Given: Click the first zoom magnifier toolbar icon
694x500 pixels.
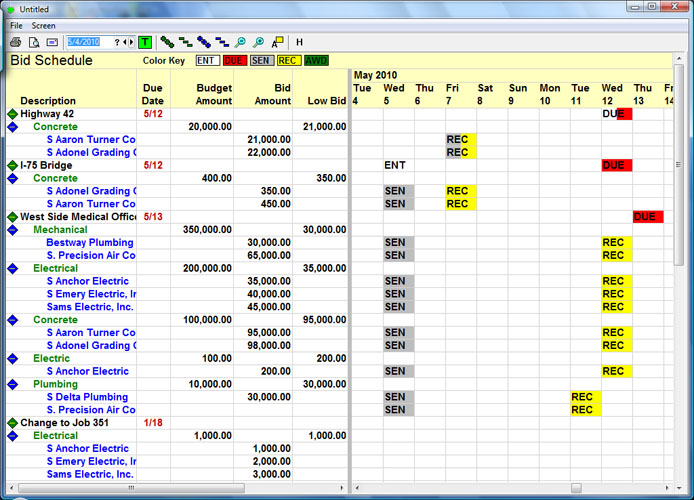Looking at the screenshot, I should [240, 42].
